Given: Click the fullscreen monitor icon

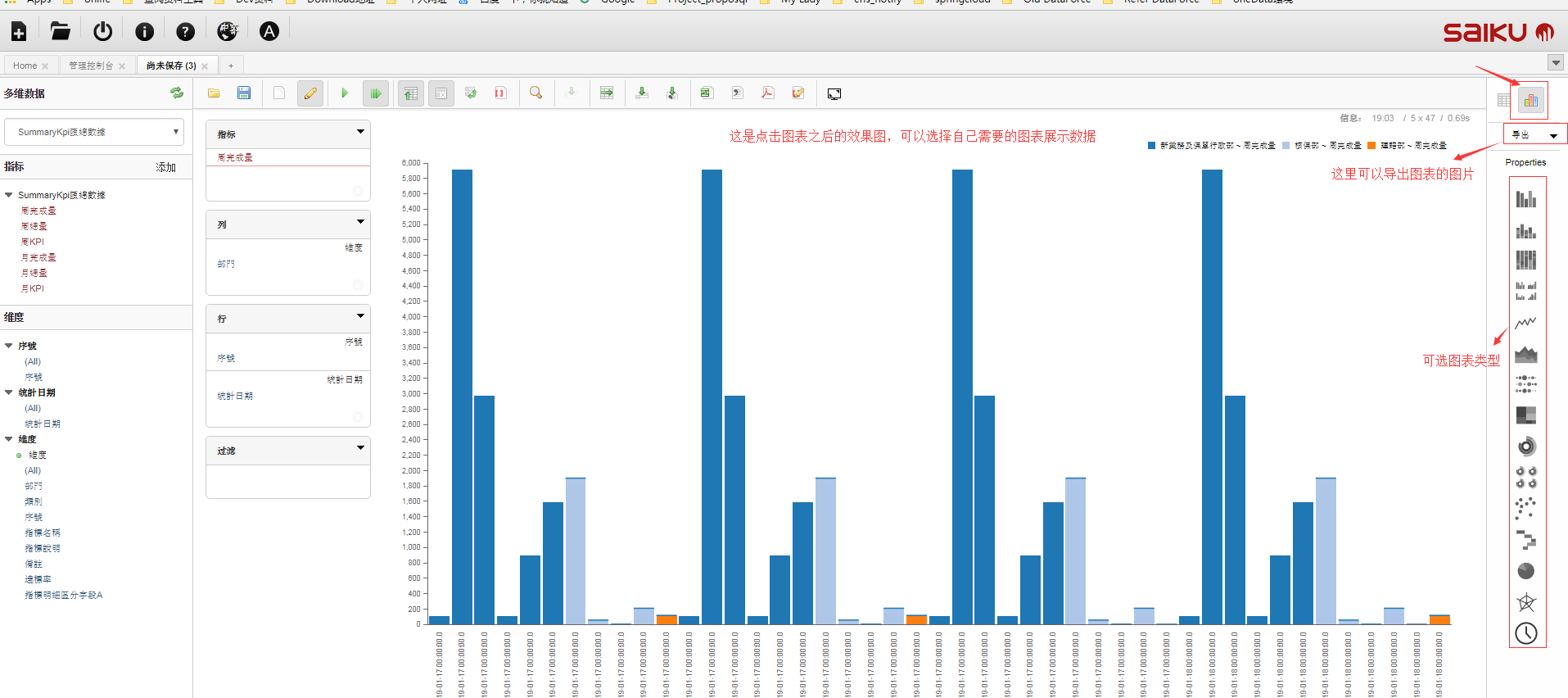Looking at the screenshot, I should click(834, 94).
